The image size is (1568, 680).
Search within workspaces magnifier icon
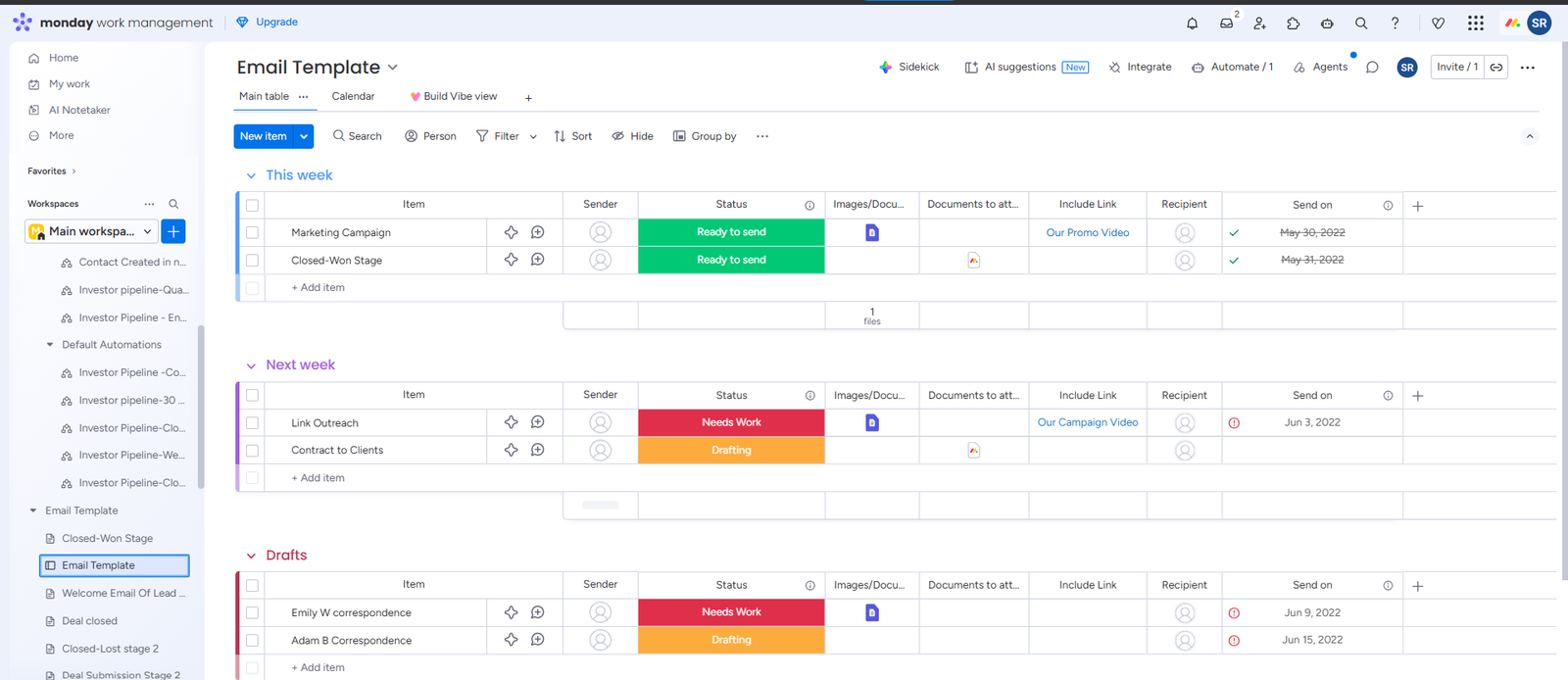tap(173, 204)
